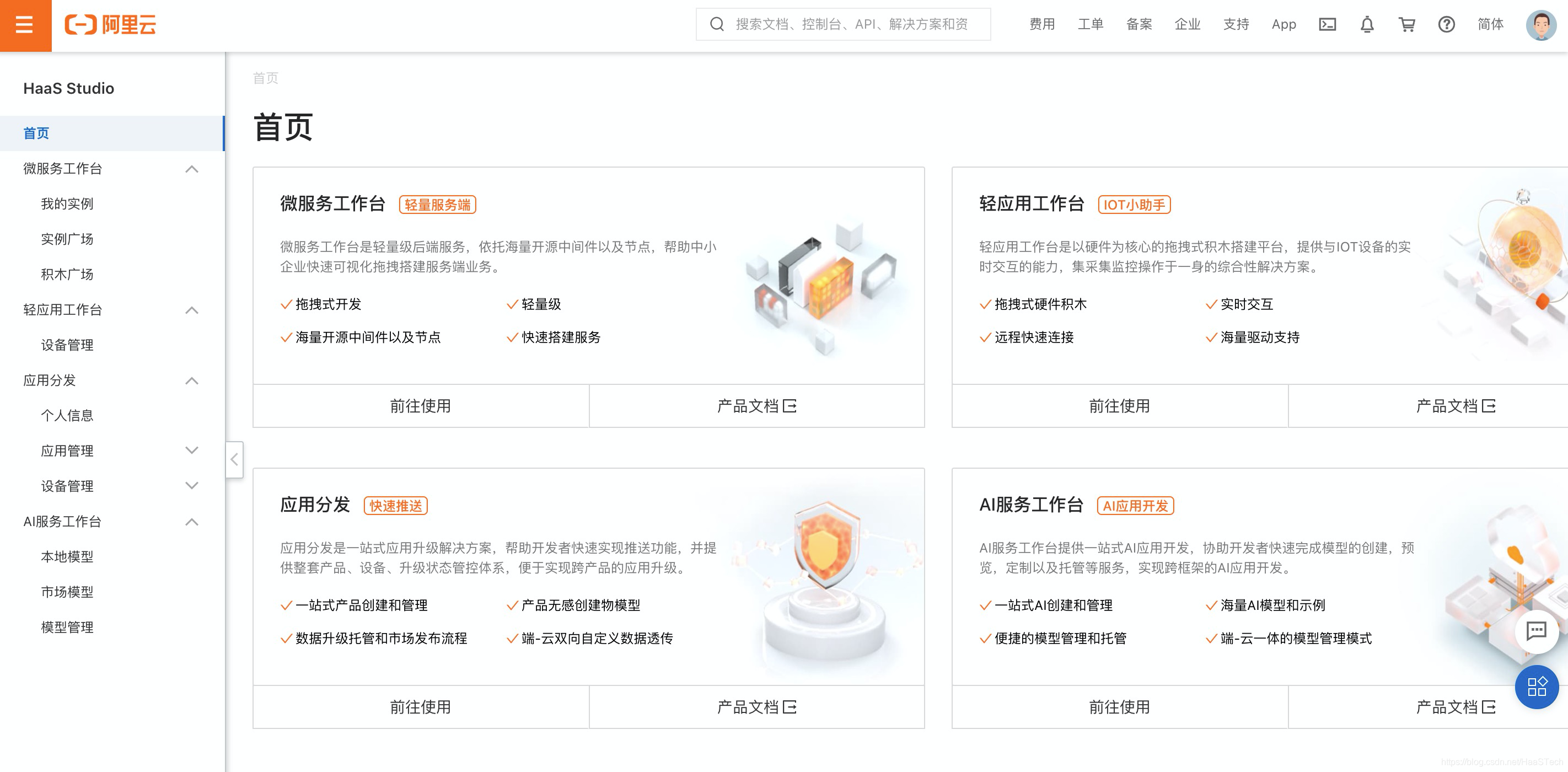Screen dimensions: 1568x772
Task: Open 产品文档 for 应用分发
Action: [756, 707]
